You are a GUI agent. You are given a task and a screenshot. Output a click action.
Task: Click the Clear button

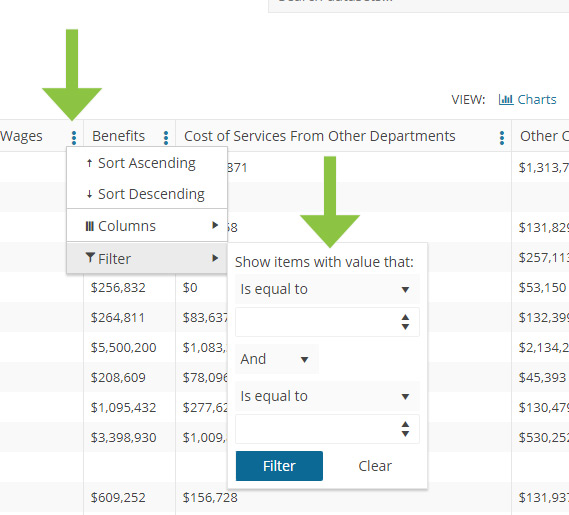(x=375, y=466)
